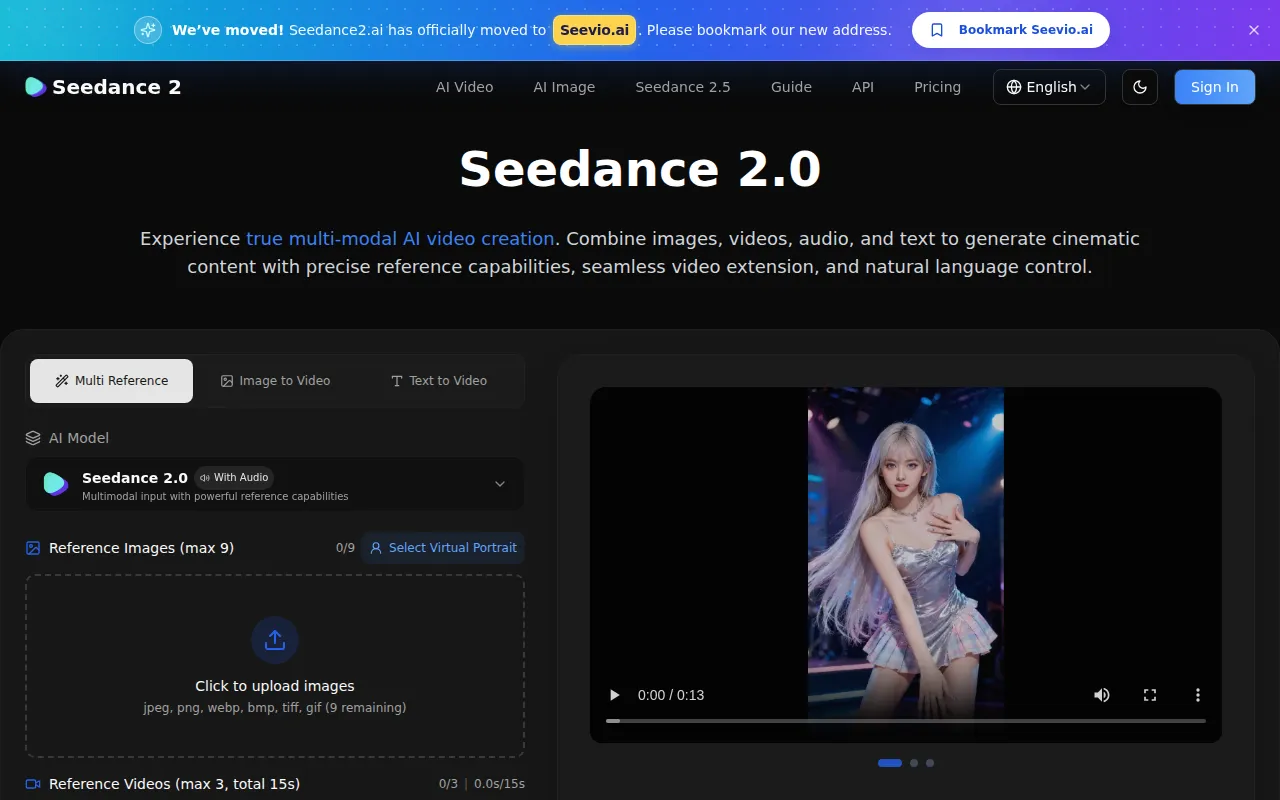Open the video player more options menu

click(x=1198, y=695)
